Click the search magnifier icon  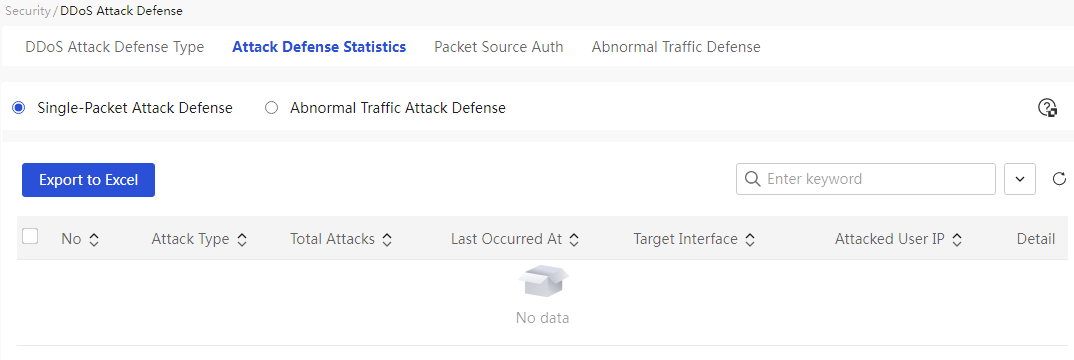coord(751,179)
